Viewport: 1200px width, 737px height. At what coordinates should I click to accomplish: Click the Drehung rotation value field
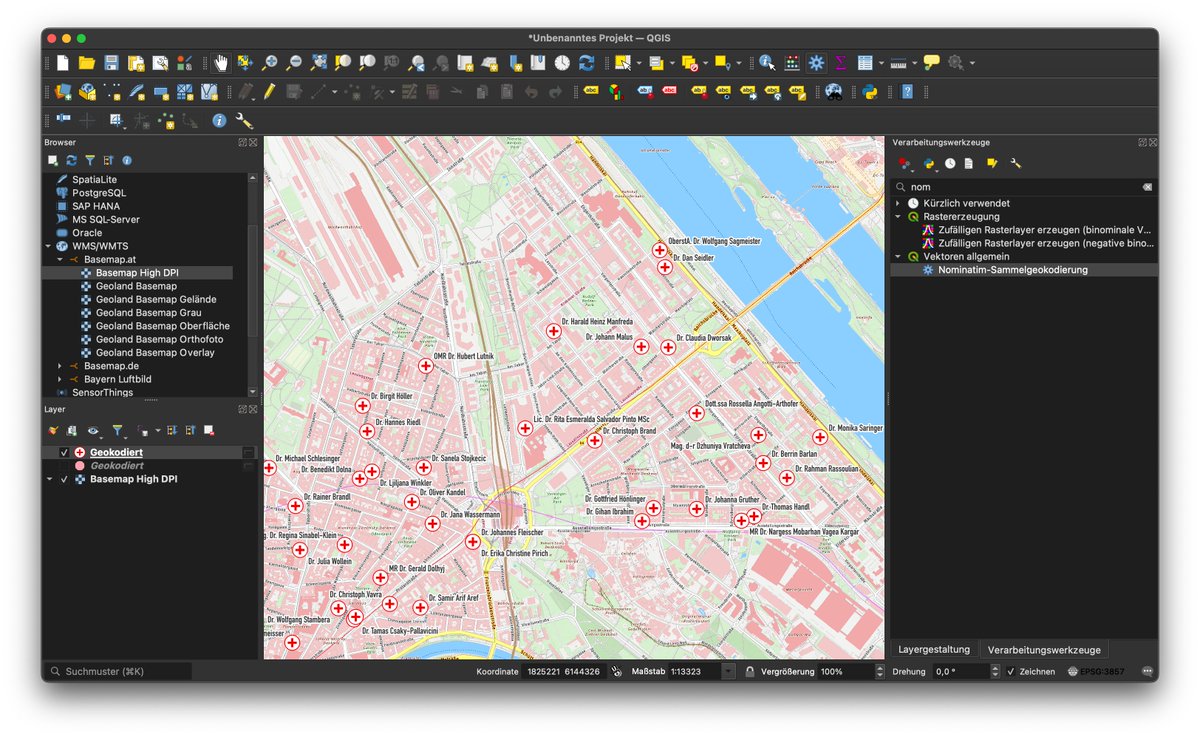point(961,671)
